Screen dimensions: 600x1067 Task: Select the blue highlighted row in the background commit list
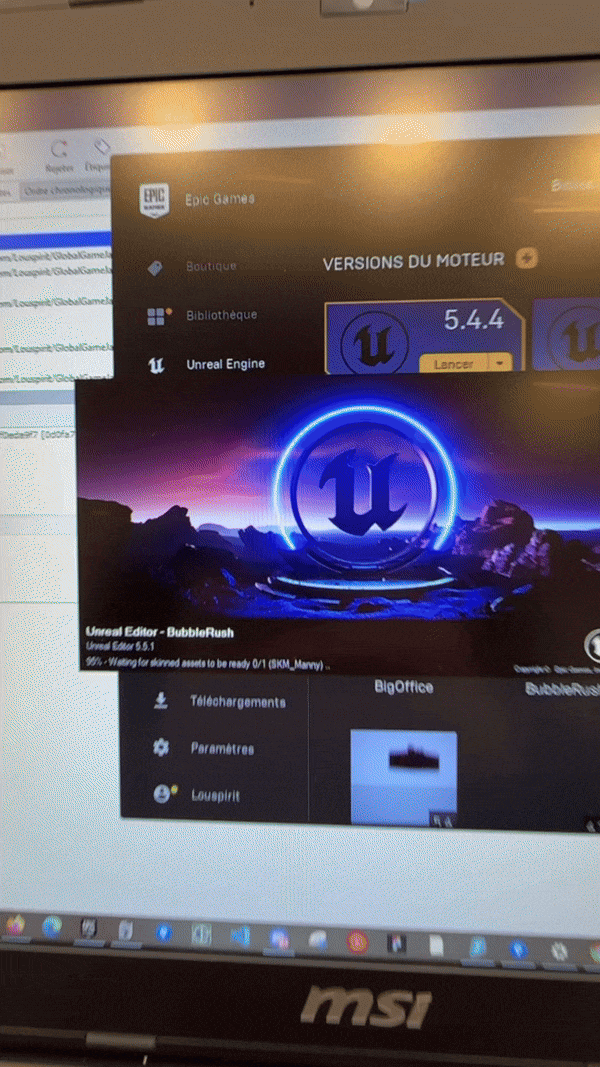(55, 240)
